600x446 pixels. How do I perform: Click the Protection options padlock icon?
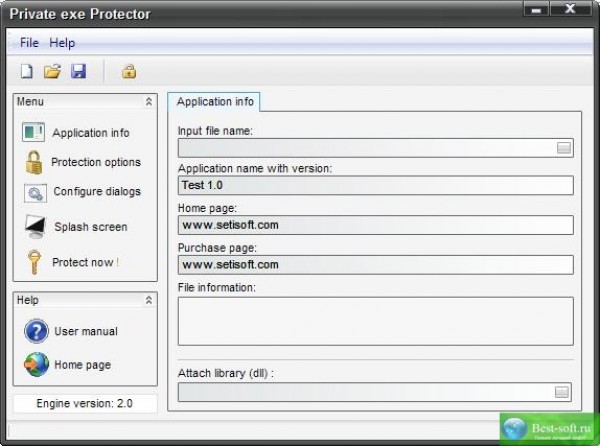(x=34, y=162)
